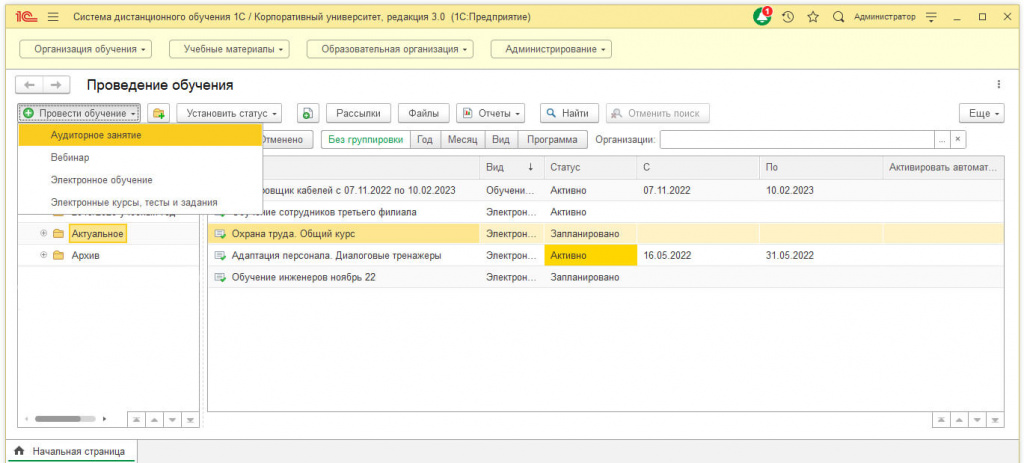Jump to first item in tree panel

coord(138,419)
